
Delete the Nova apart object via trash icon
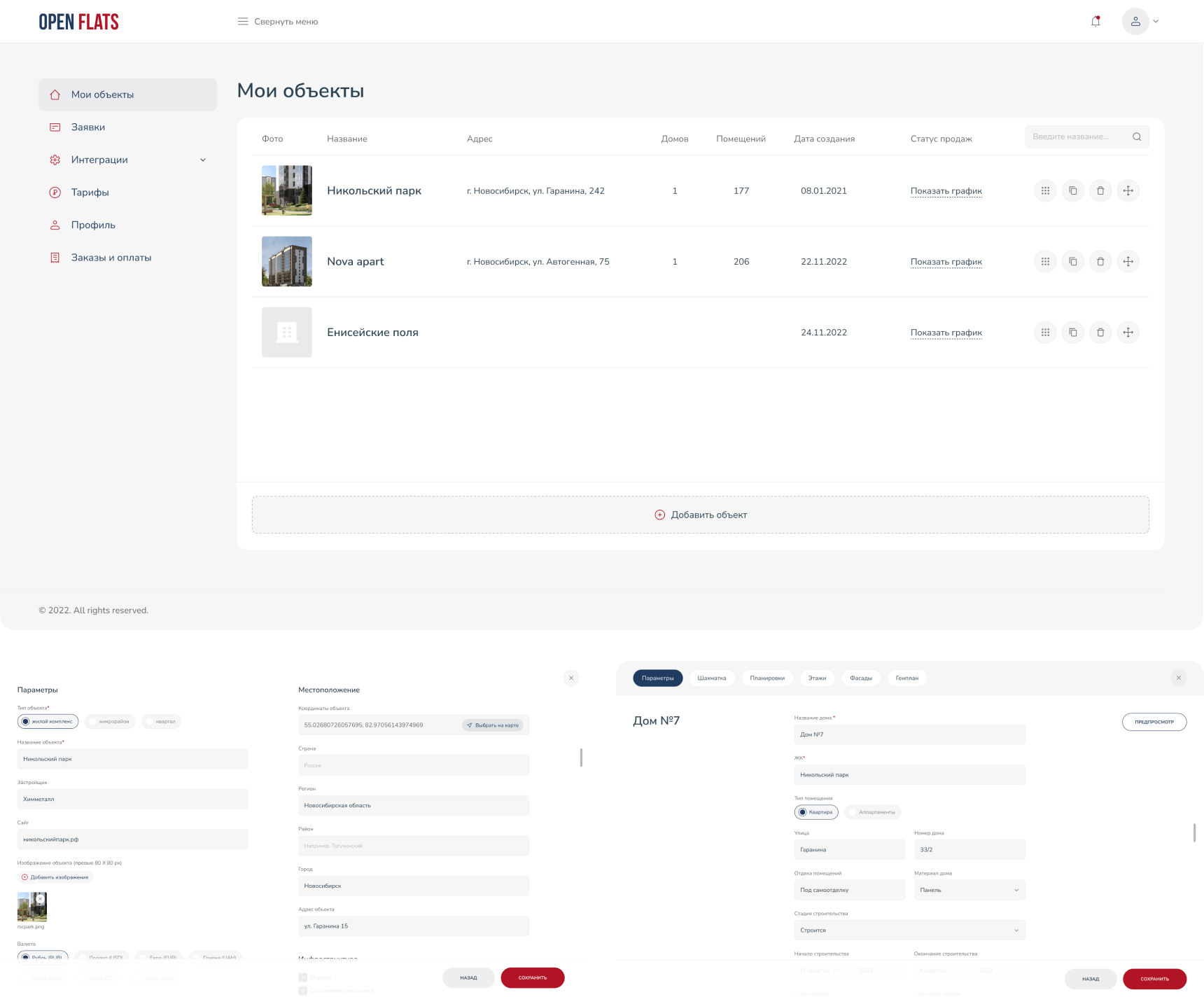1100,262
